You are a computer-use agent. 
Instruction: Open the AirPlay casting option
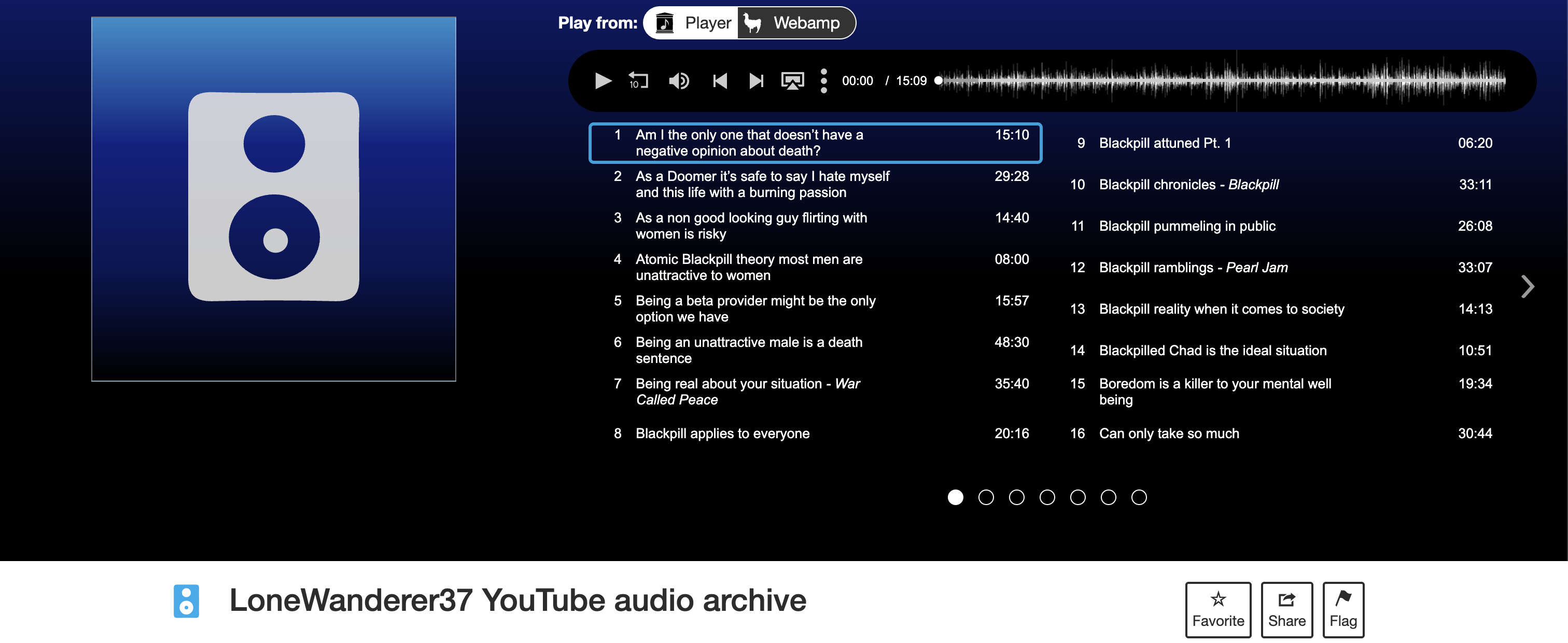tap(792, 81)
